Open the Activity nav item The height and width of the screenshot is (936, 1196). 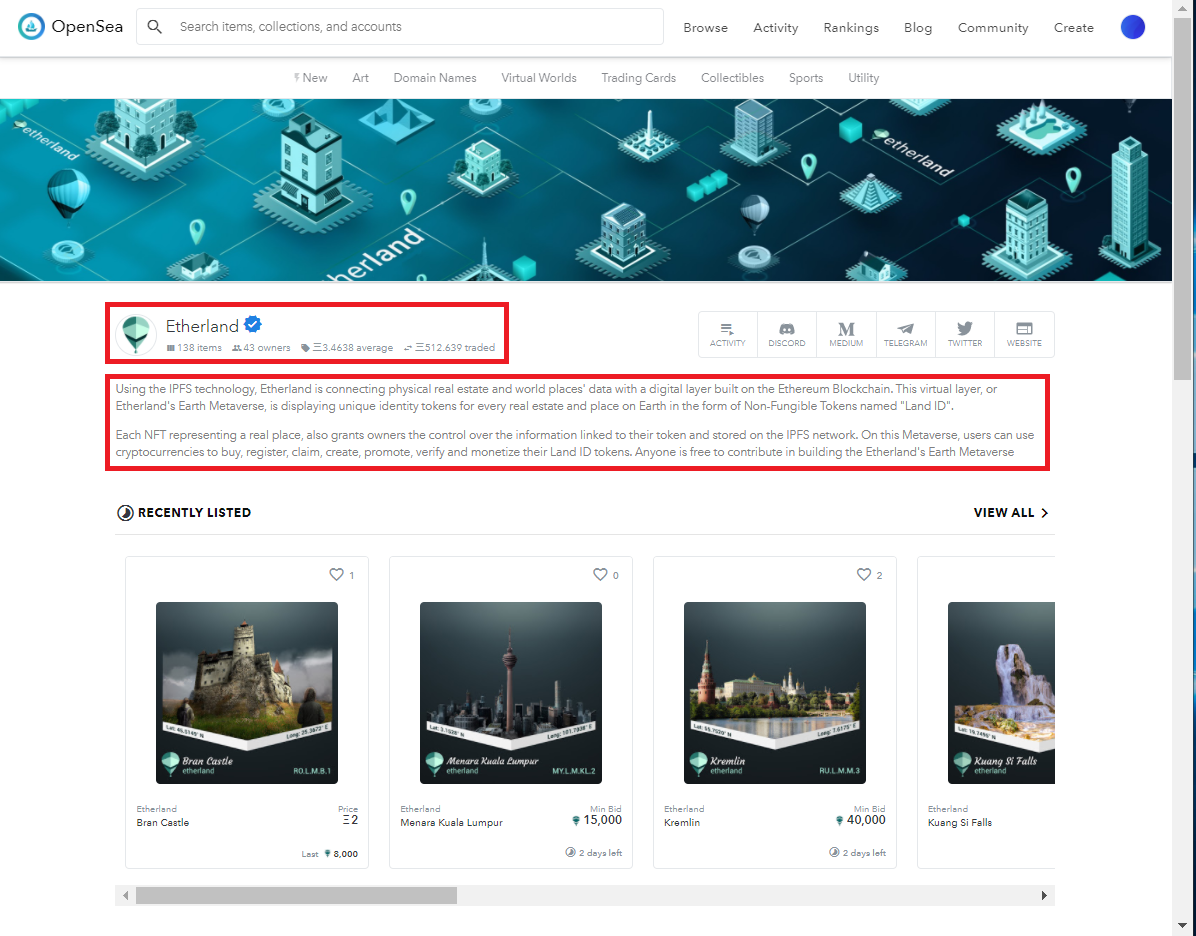[776, 27]
